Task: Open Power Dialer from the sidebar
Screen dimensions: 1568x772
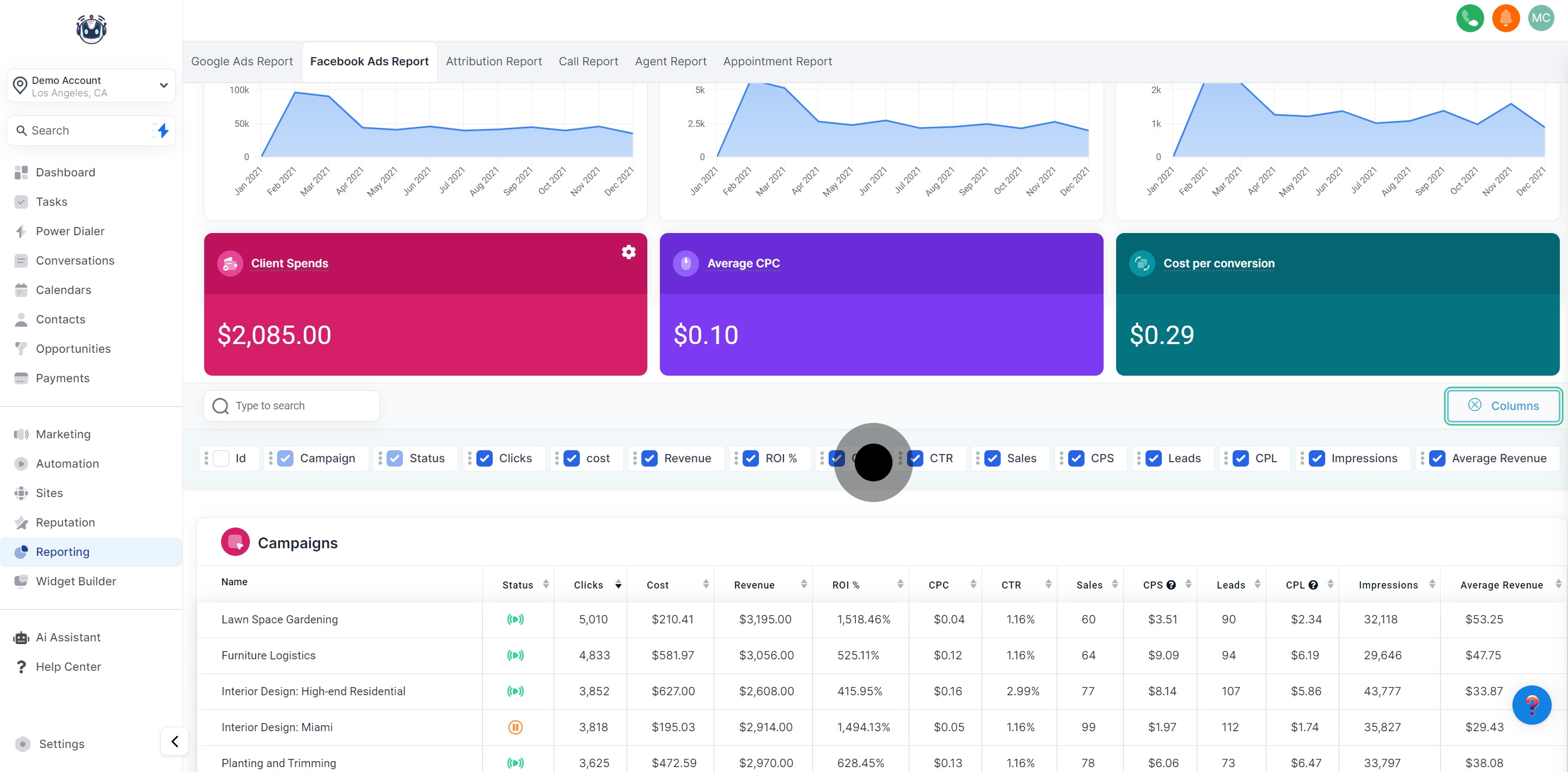Action: coord(70,231)
